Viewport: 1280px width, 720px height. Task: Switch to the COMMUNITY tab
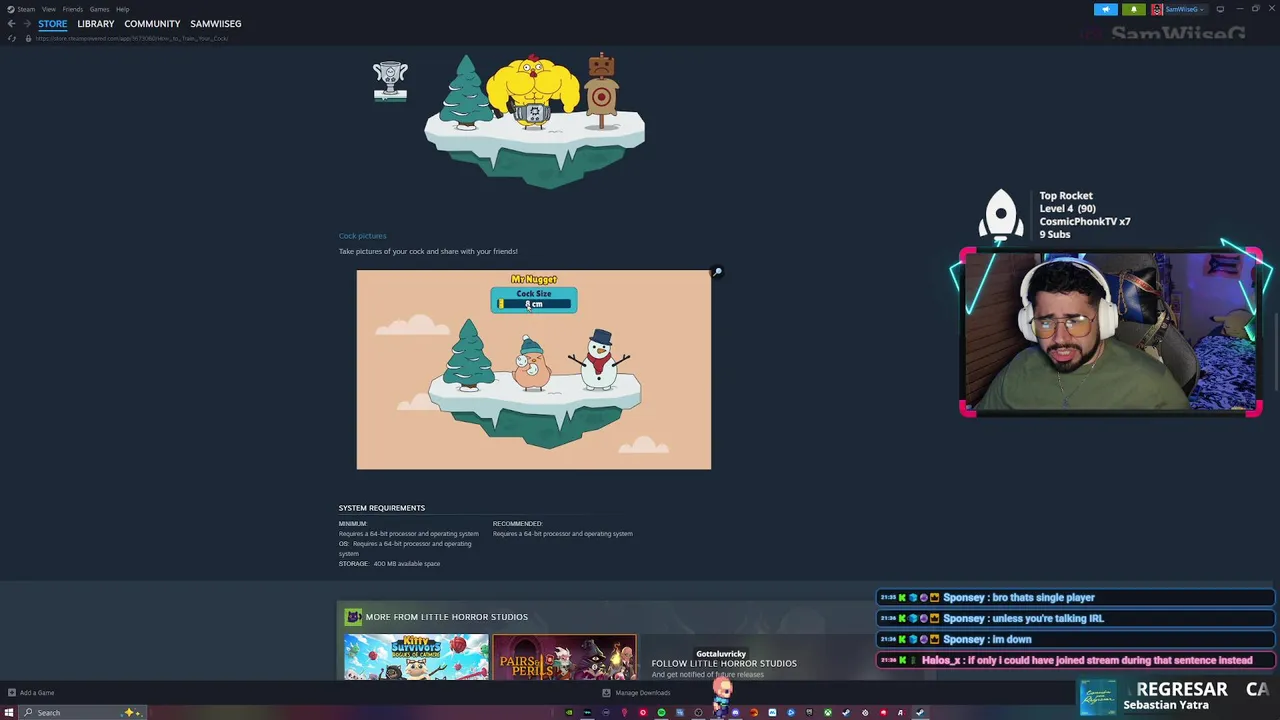(x=152, y=24)
